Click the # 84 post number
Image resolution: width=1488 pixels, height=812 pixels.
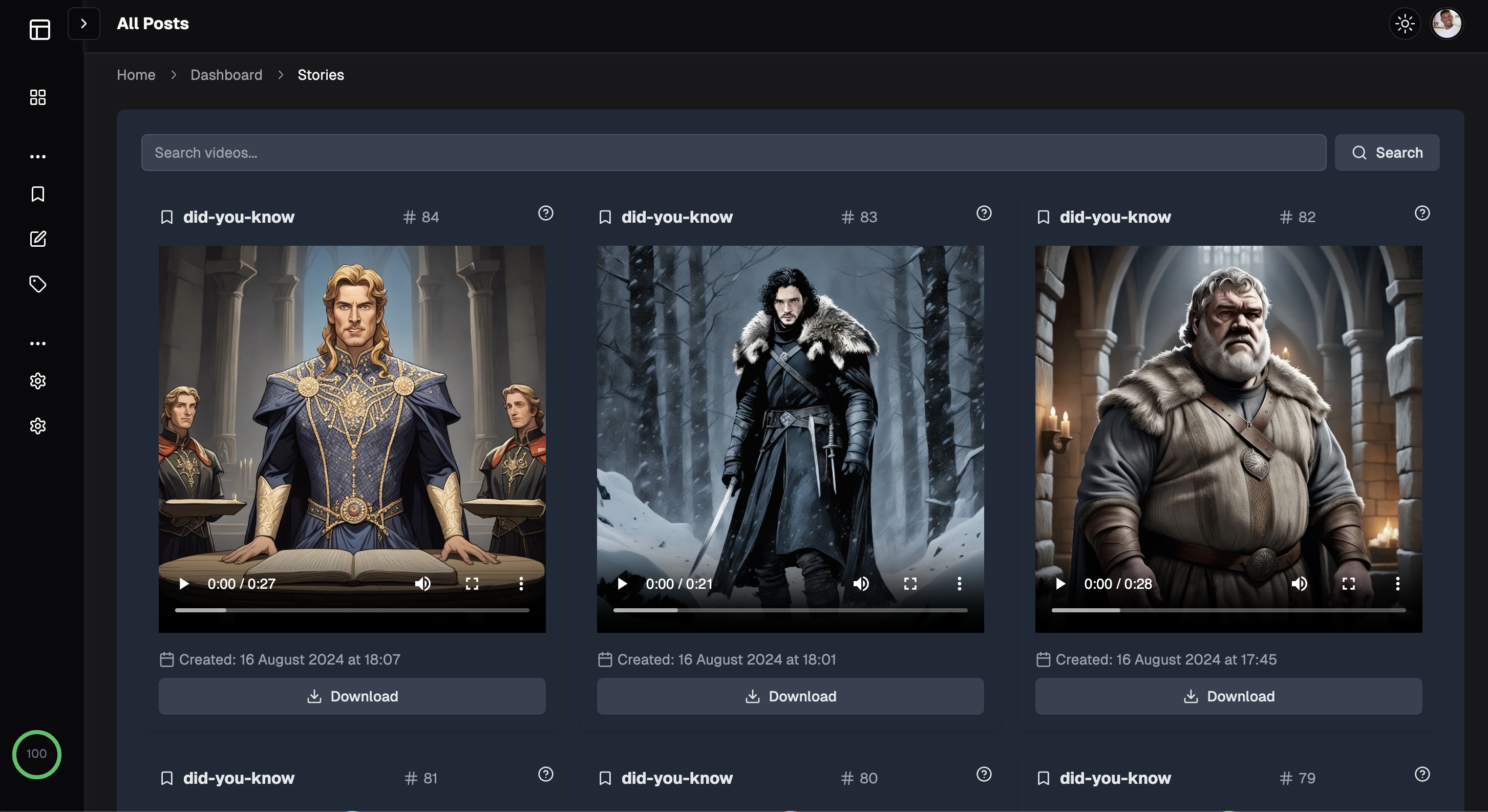[421, 217]
